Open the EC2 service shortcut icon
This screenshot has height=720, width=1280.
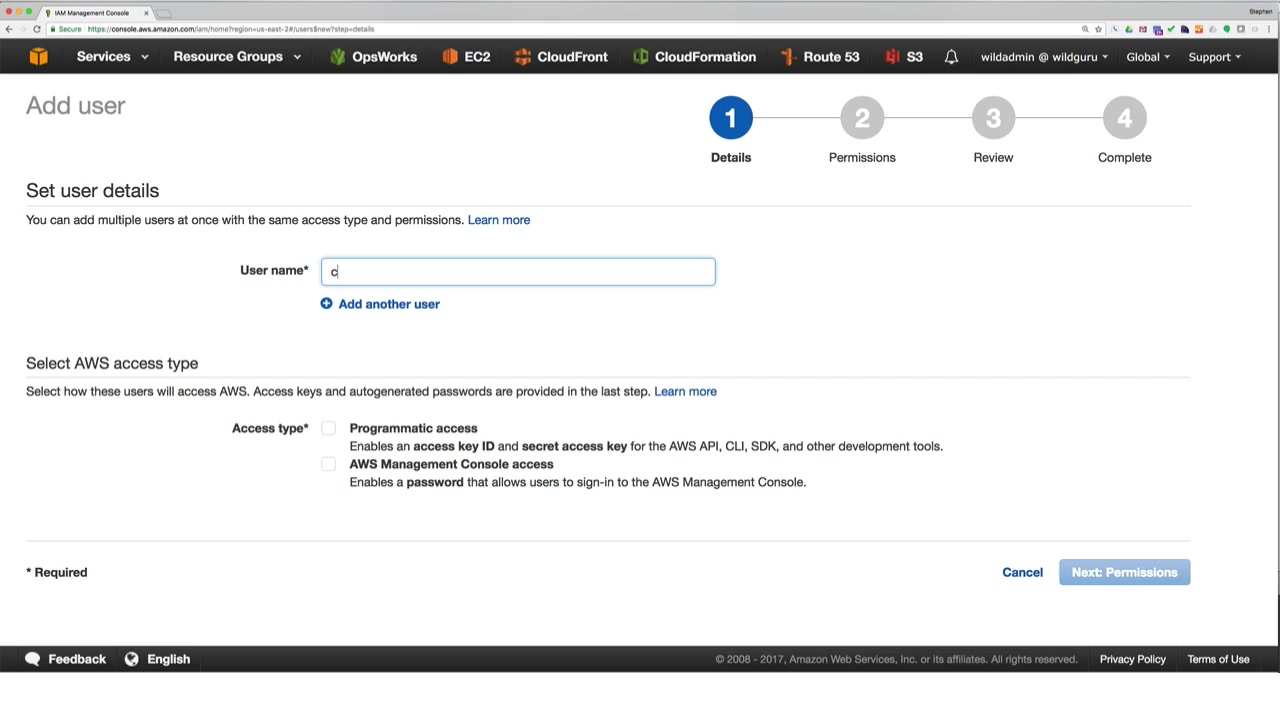[450, 57]
